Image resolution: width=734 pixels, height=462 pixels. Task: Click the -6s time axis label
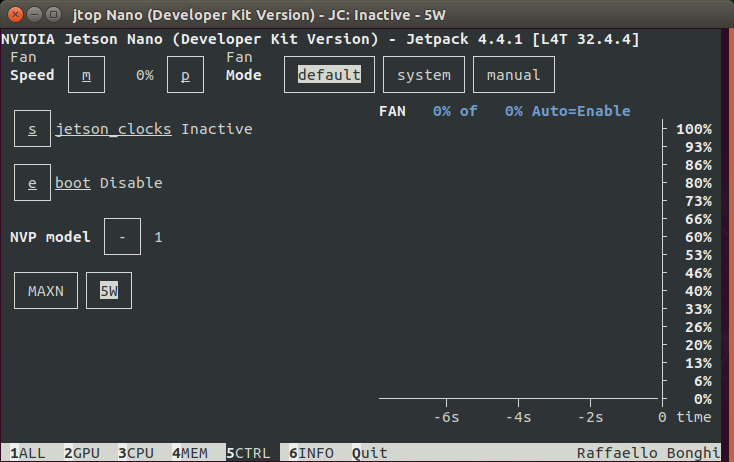pyautogui.click(x=446, y=417)
